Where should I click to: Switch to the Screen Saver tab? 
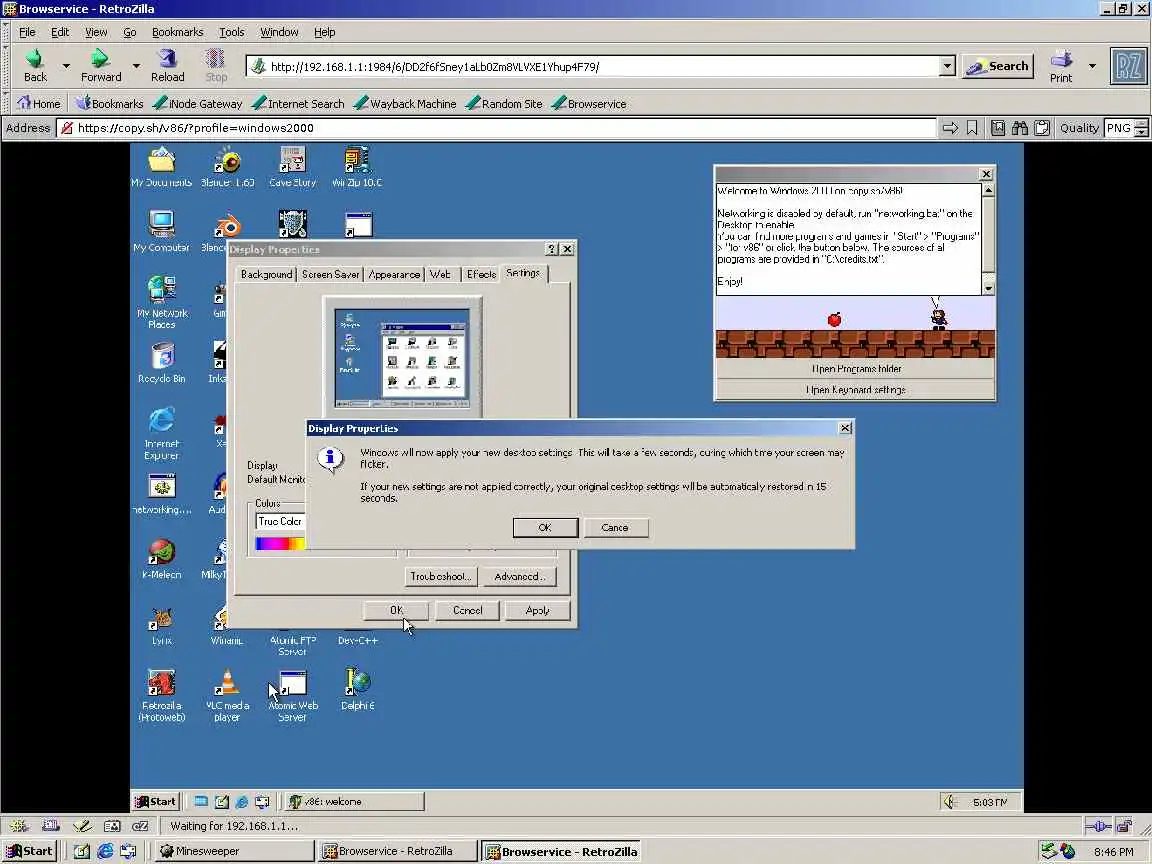pos(331,274)
